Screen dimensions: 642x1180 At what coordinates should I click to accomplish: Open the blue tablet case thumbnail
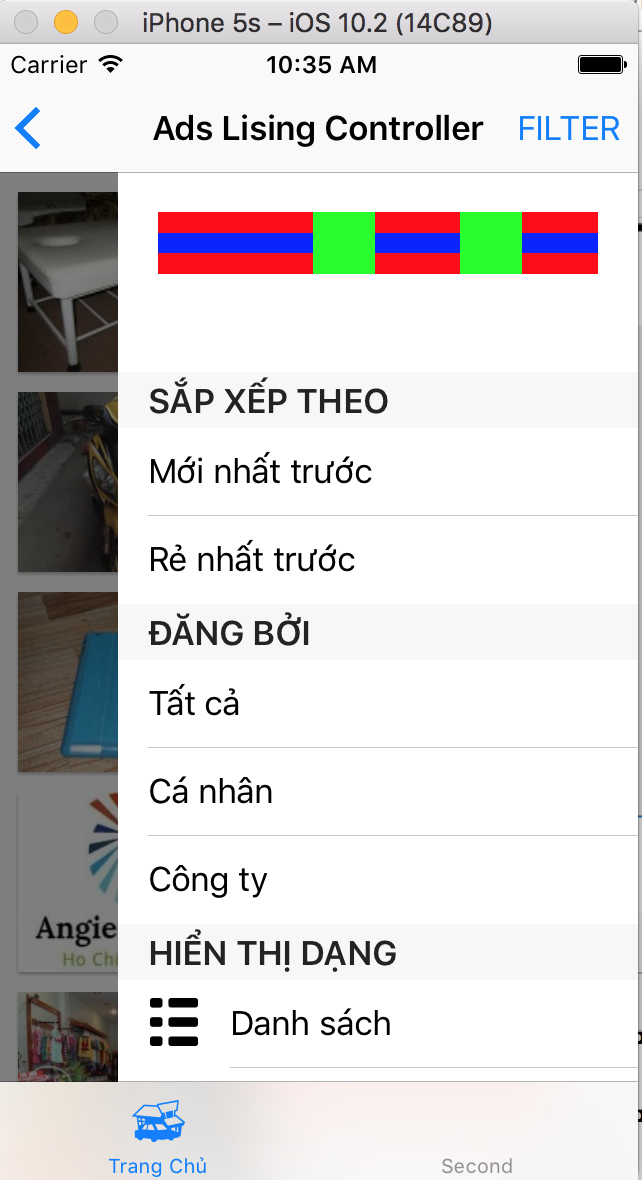pos(68,682)
